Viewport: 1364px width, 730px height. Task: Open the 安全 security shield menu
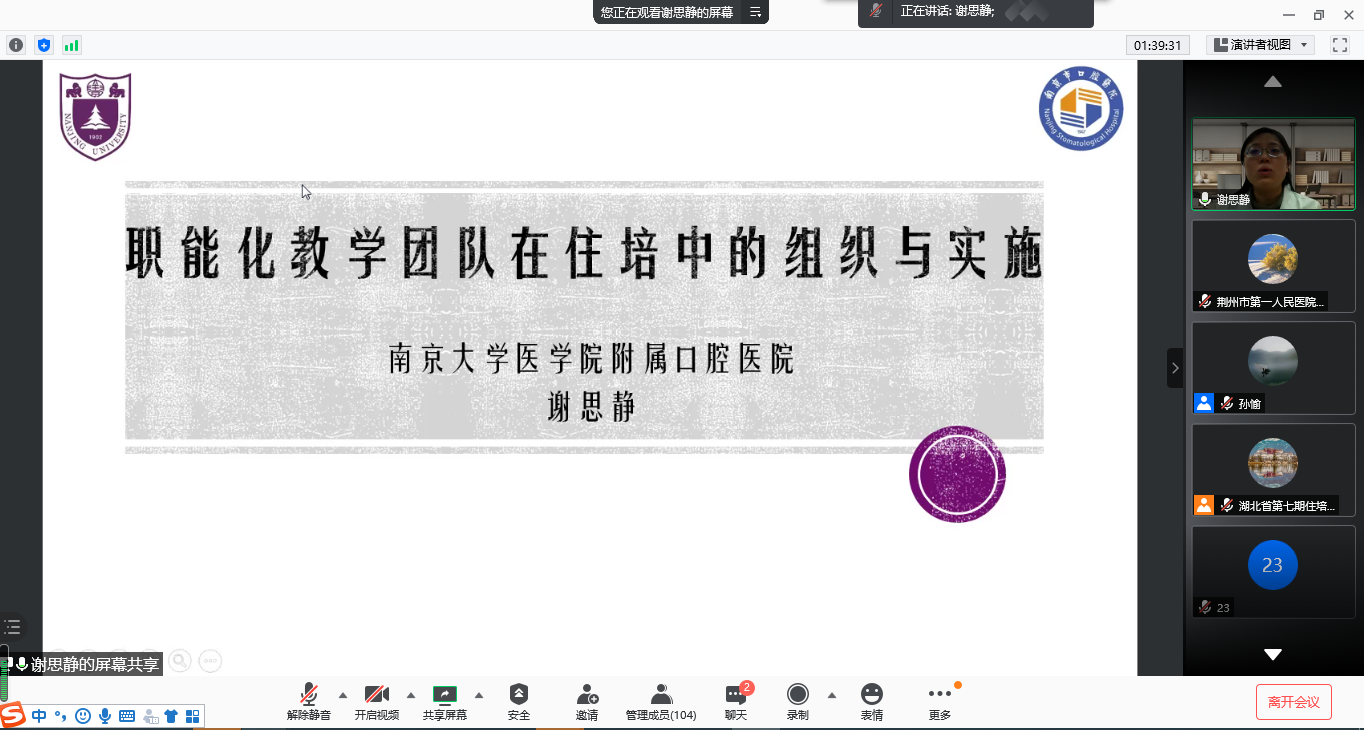pyautogui.click(x=518, y=703)
